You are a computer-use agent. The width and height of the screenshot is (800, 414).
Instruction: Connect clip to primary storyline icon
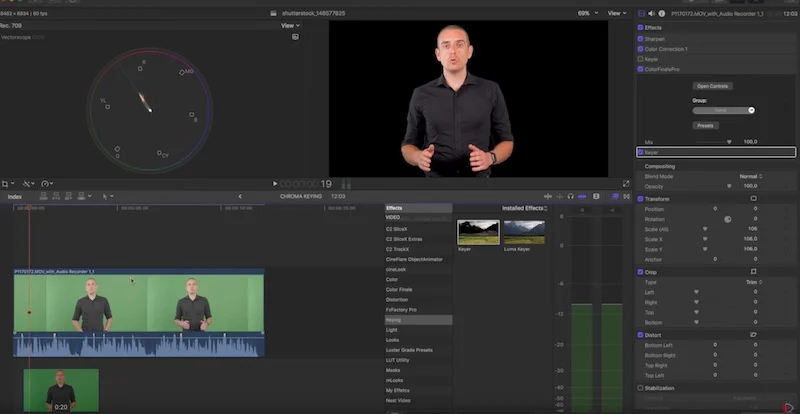43,196
